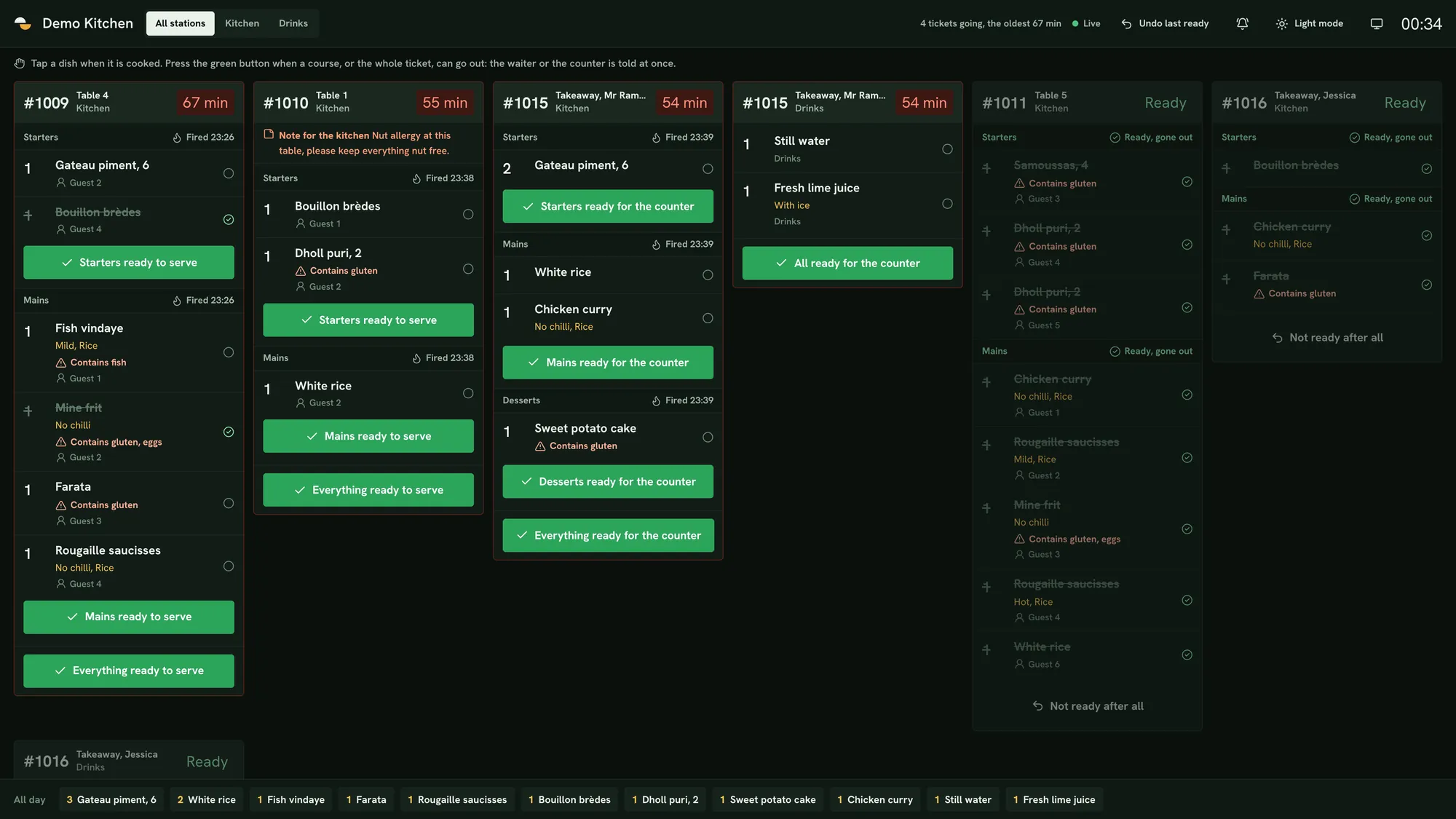Click Not ready after all on #1016

1327,338
